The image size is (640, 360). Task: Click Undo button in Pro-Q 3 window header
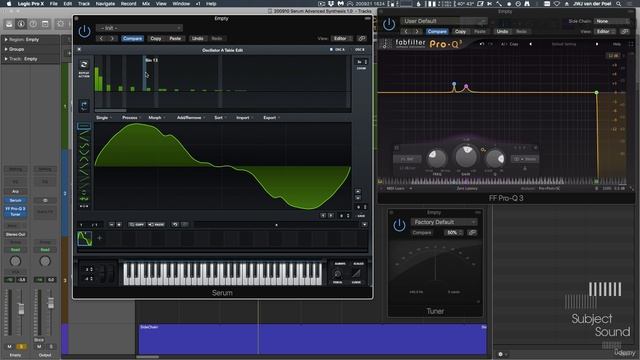(x=502, y=31)
